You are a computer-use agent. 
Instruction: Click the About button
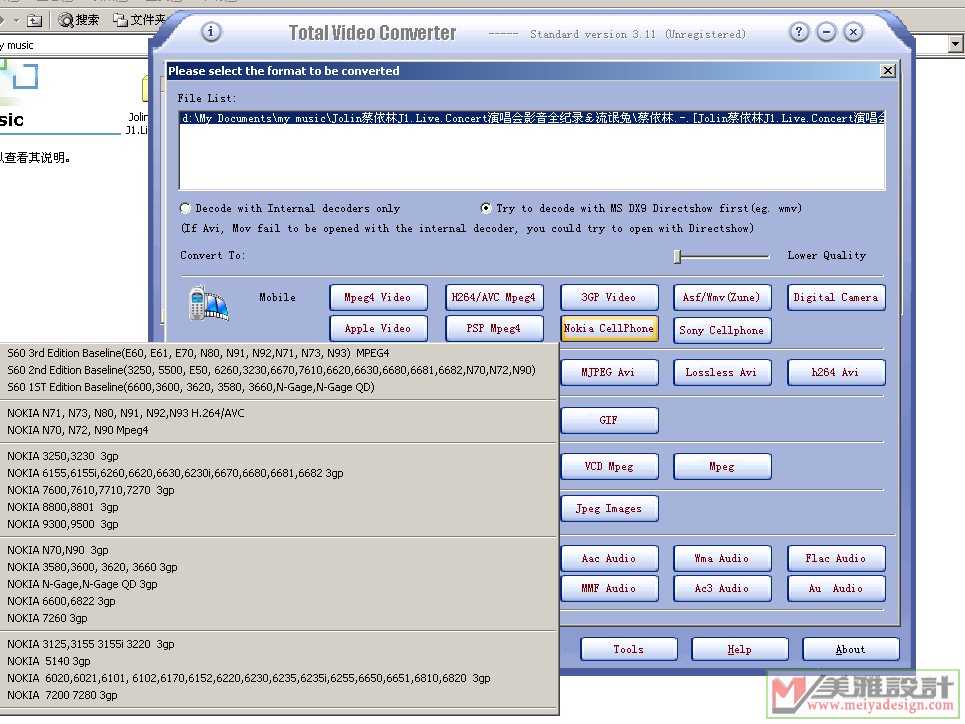coord(851,650)
